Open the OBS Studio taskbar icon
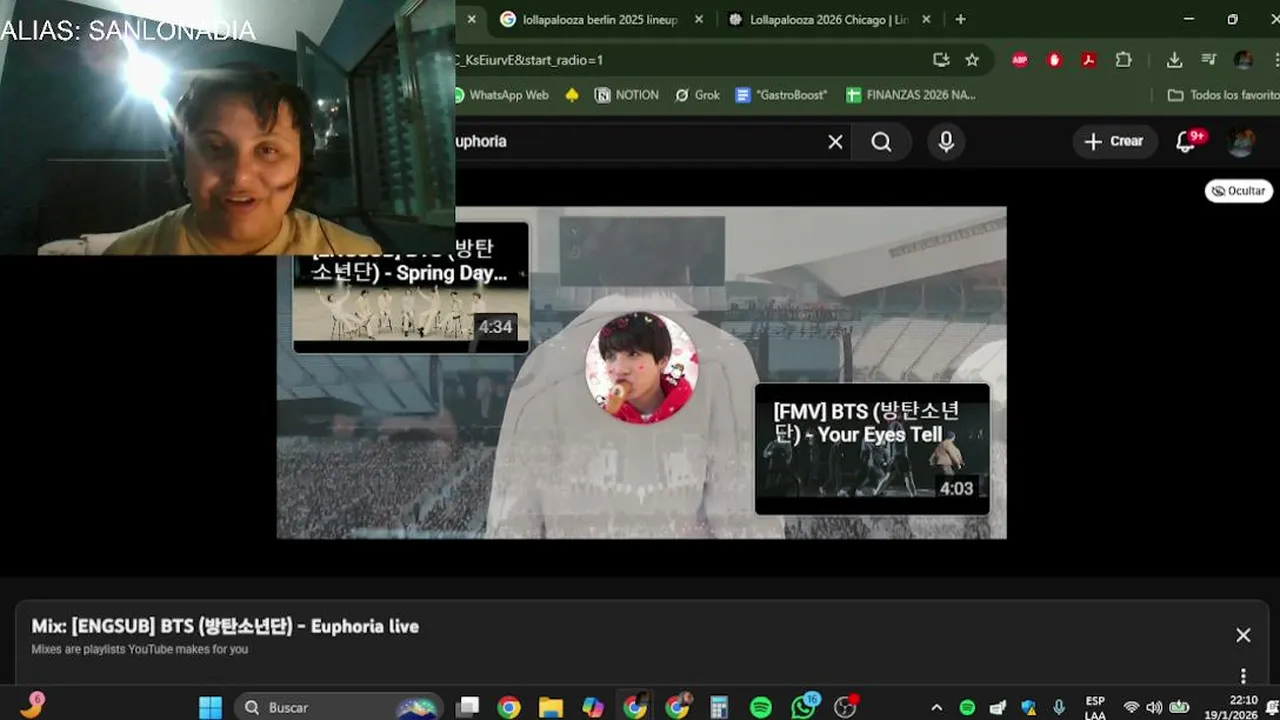The width and height of the screenshot is (1280, 720). (x=846, y=707)
